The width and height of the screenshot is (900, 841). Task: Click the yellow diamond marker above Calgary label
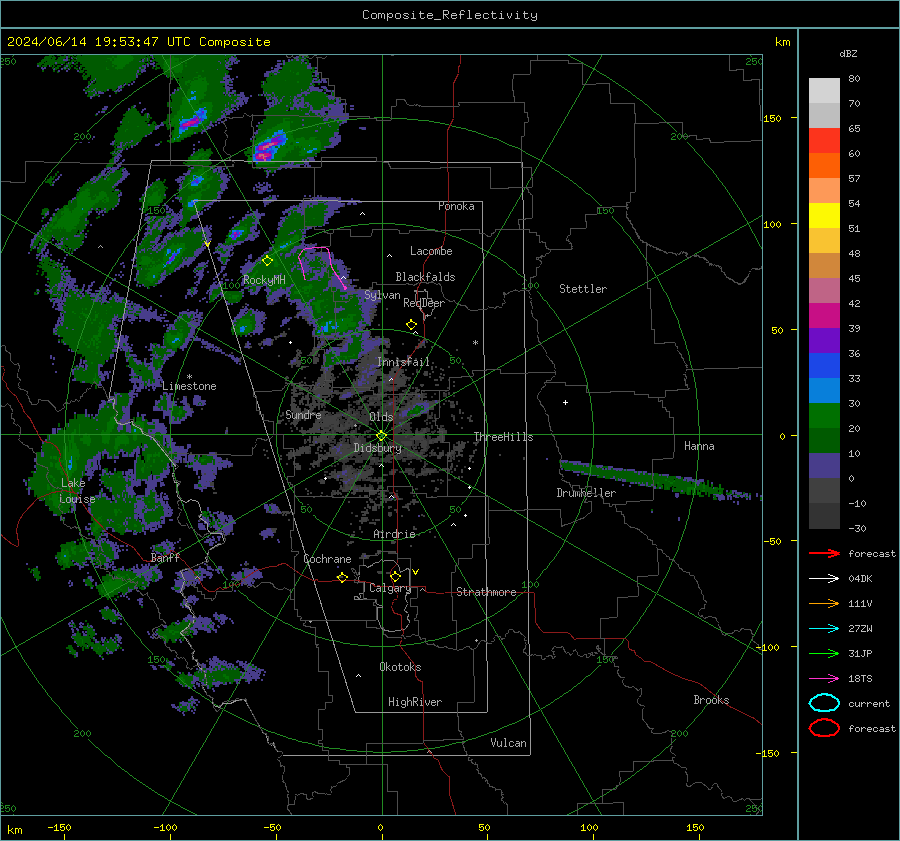tap(395, 576)
